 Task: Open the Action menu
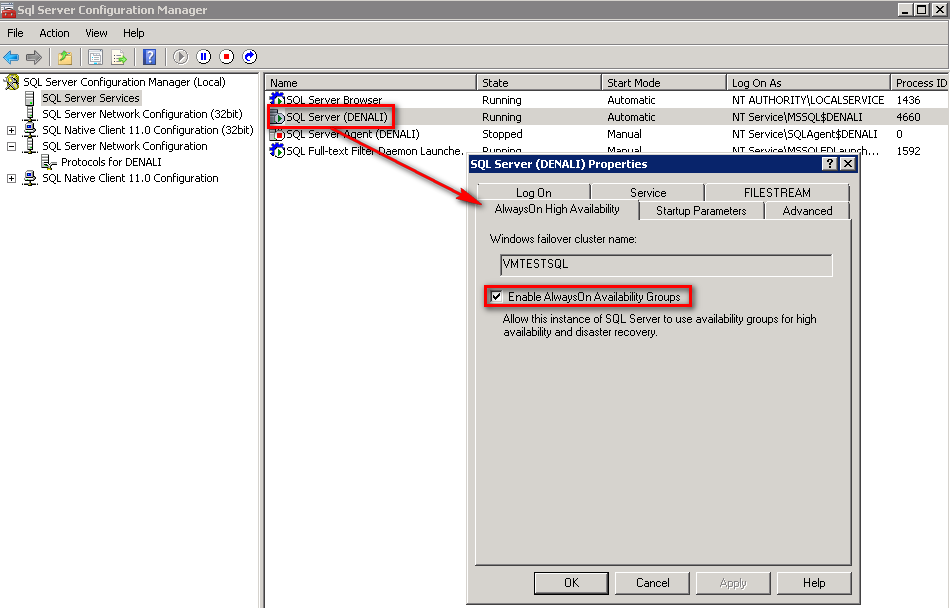click(54, 33)
